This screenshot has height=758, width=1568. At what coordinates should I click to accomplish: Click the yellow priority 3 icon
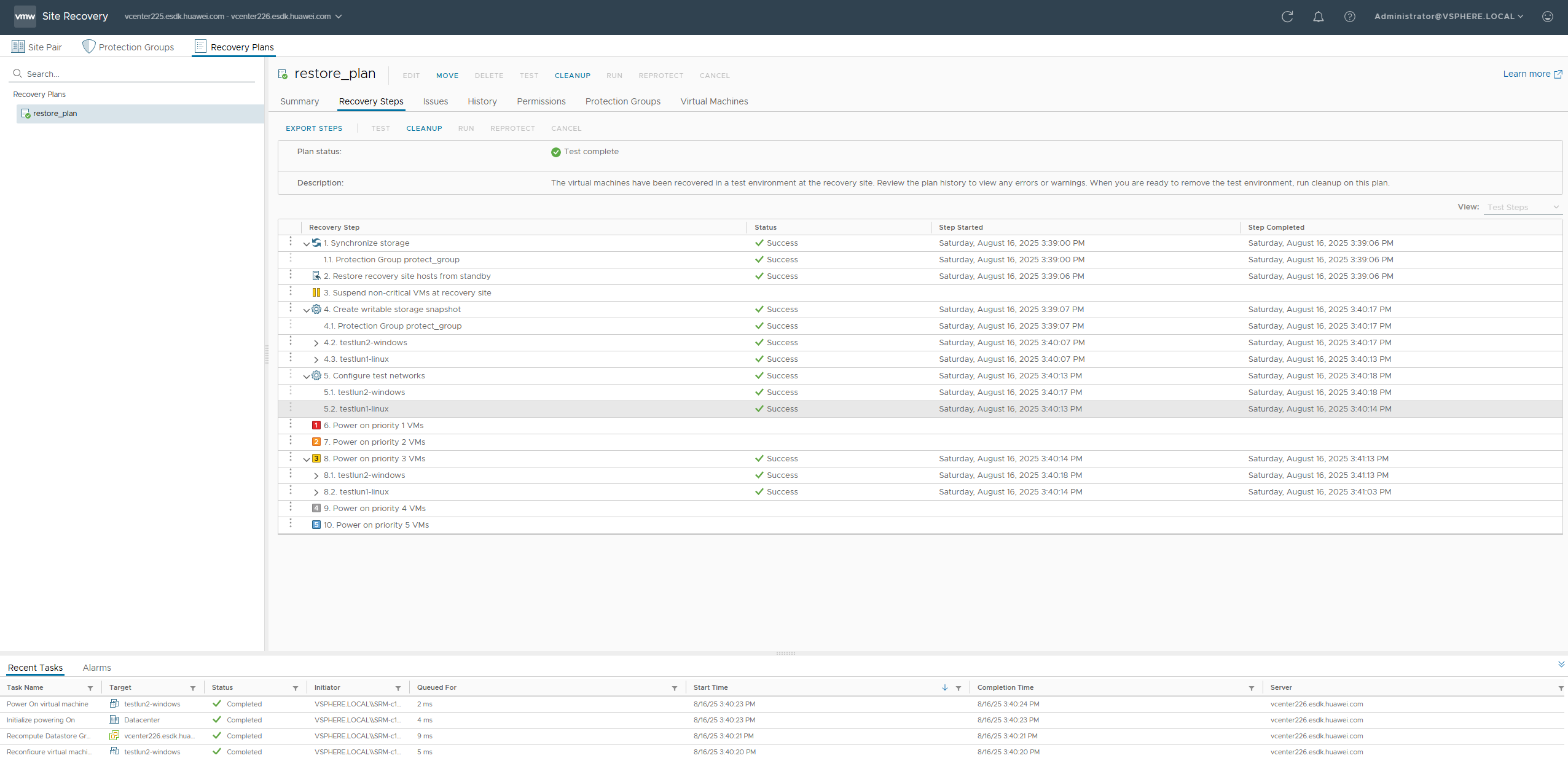pyautogui.click(x=316, y=459)
